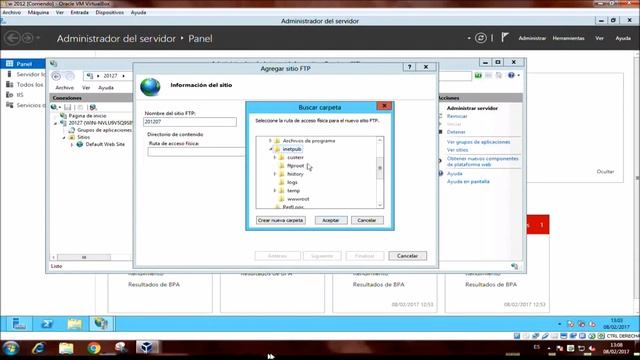Click Cancelar in Agregar sitio FTP wizard
Image resolution: width=640 pixels, height=360 pixels.
pyautogui.click(x=407, y=256)
